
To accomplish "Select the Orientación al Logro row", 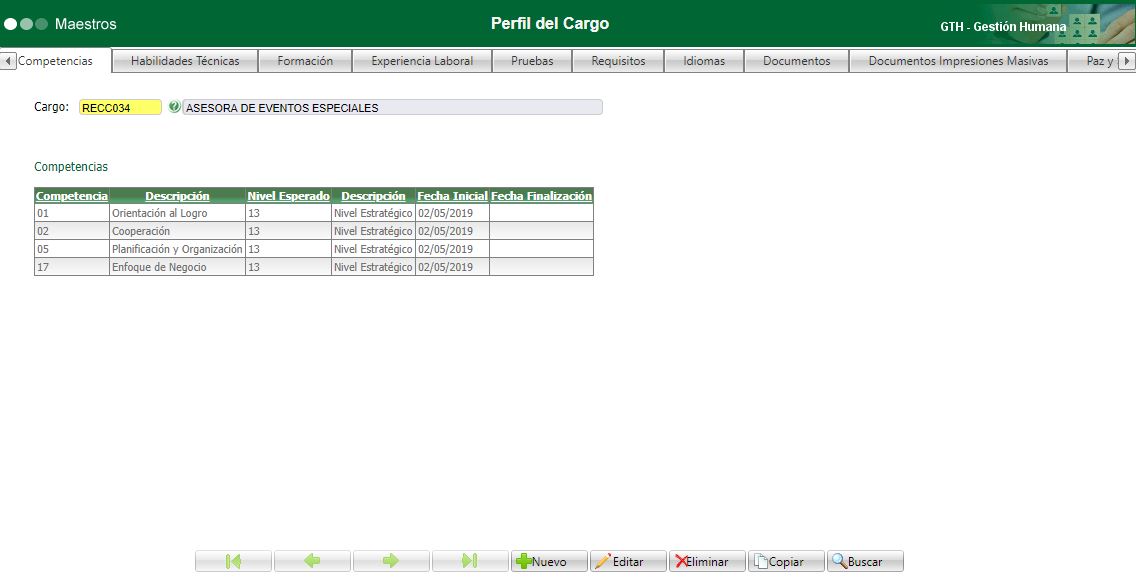I will coord(314,213).
